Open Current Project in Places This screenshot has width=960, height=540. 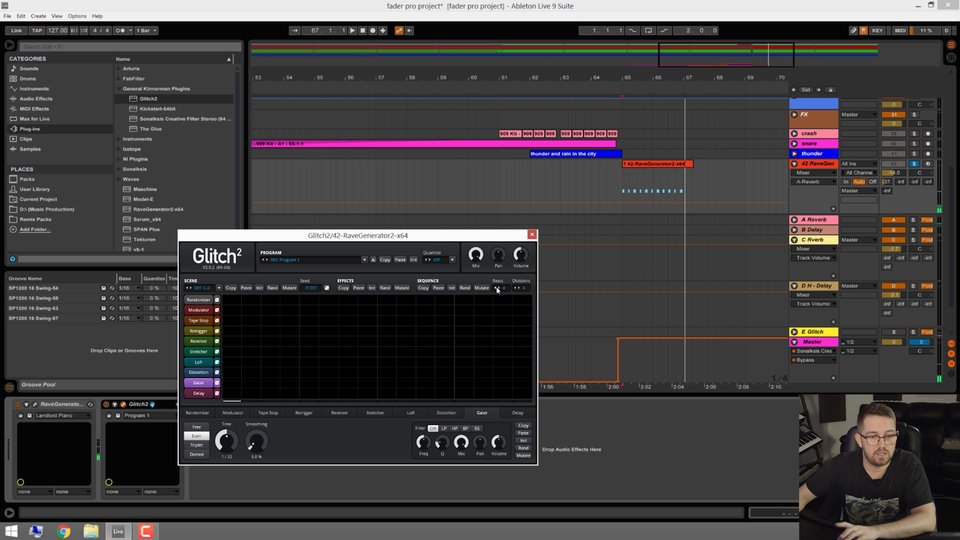coord(38,199)
